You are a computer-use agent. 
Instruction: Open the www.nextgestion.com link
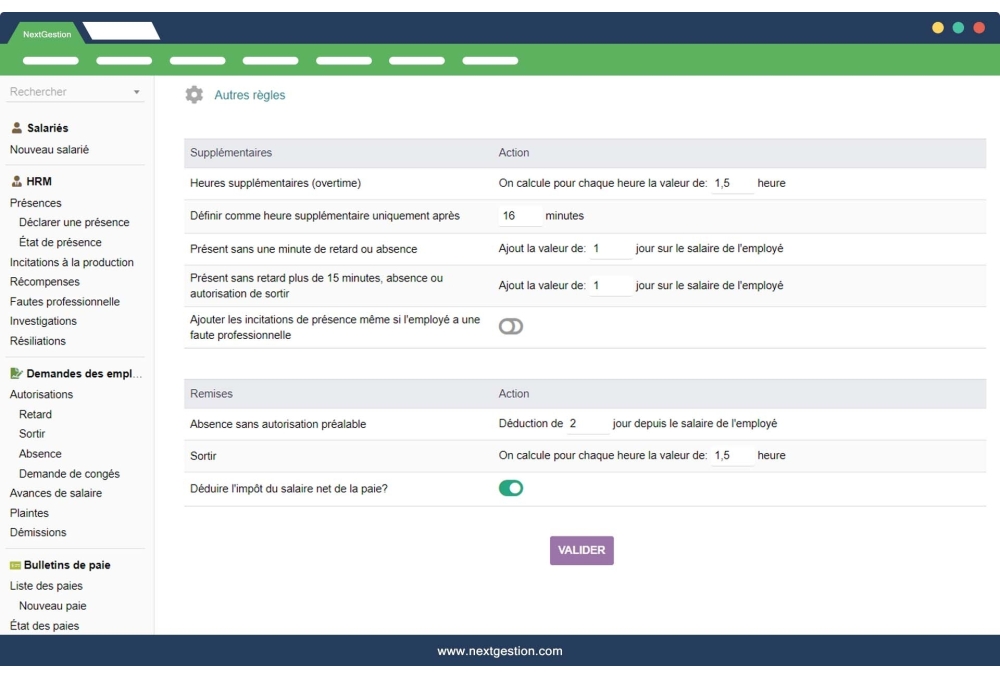[x=500, y=650]
